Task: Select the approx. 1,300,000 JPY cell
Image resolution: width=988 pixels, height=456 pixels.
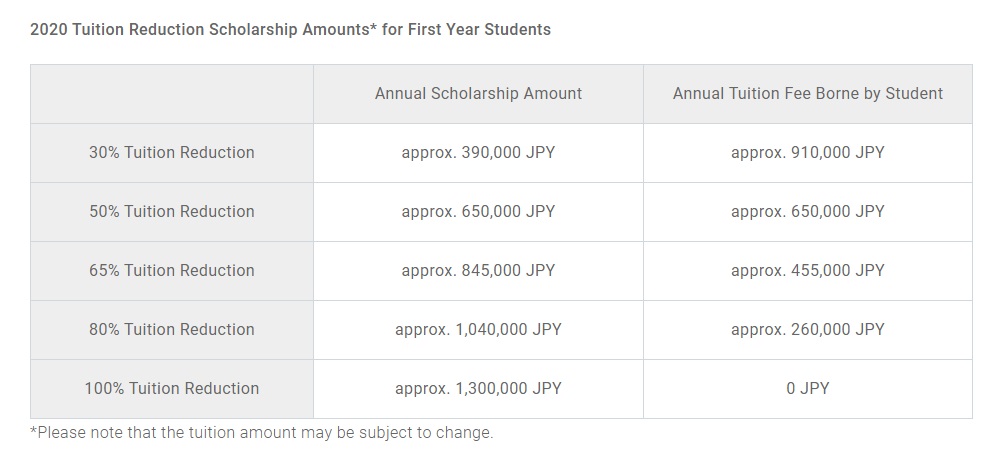Action: 478,389
